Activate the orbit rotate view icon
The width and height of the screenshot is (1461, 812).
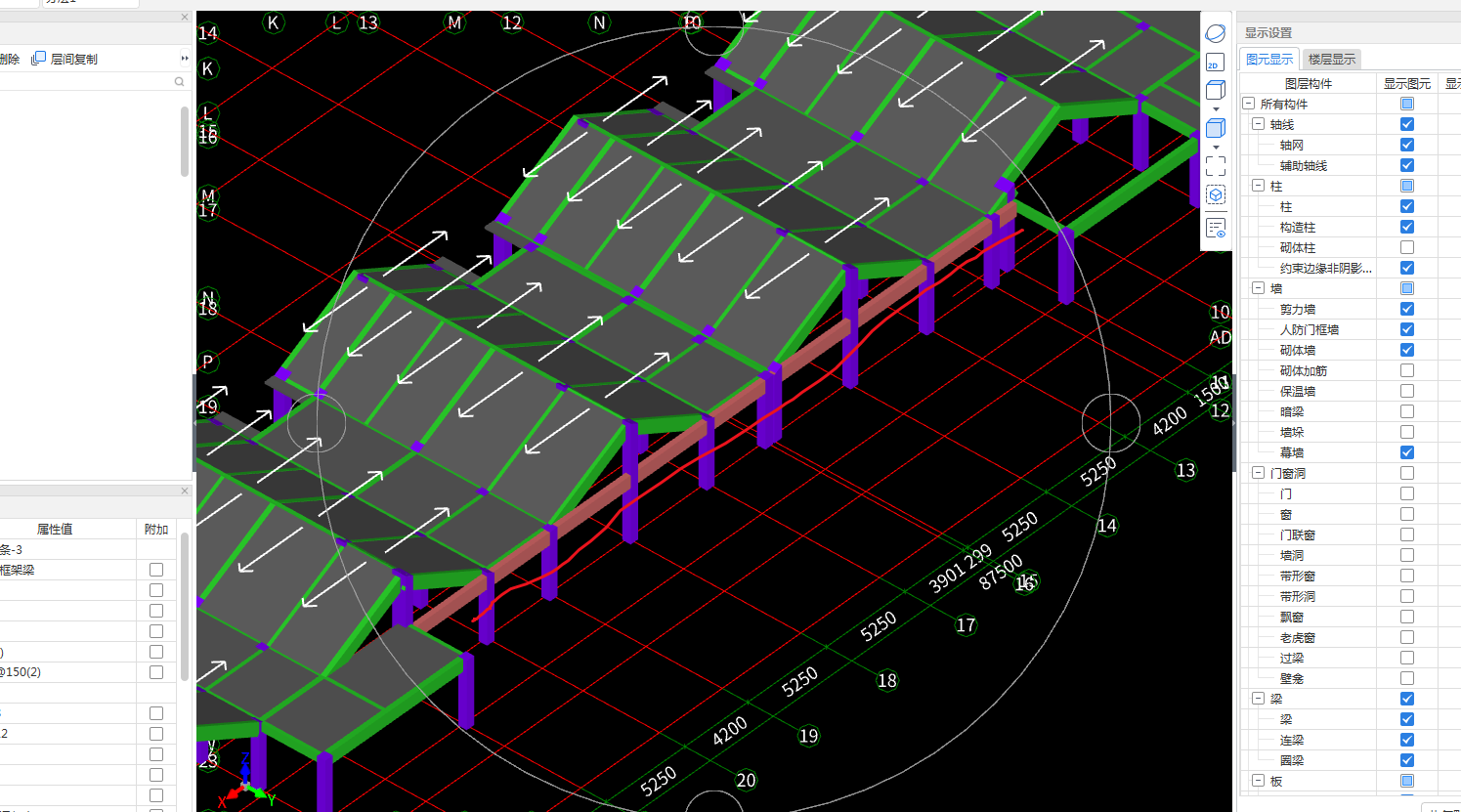(x=1215, y=33)
